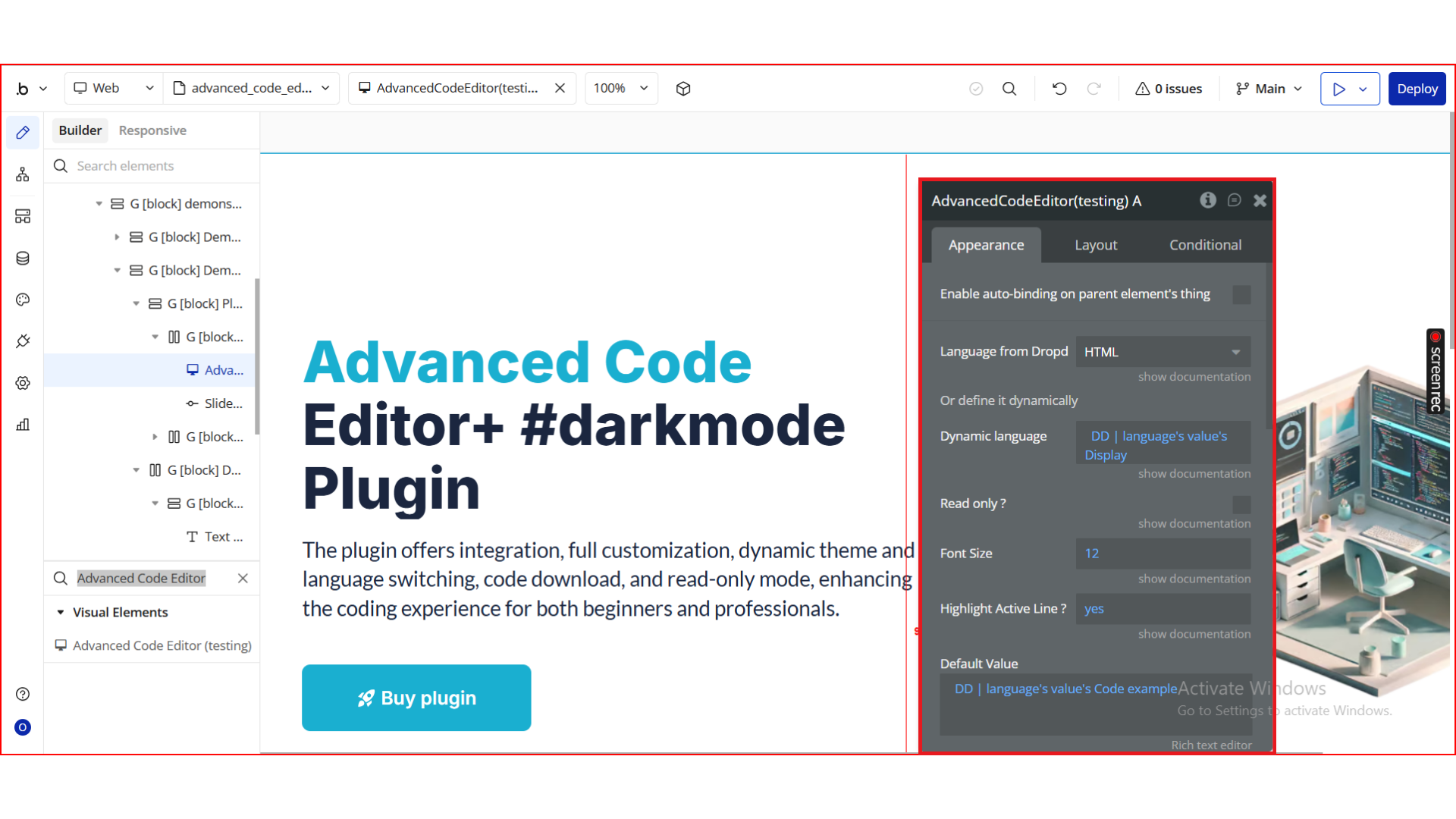Open the Settings gear icon in sidebar
Screen dimensions: 1456x819
point(23,383)
